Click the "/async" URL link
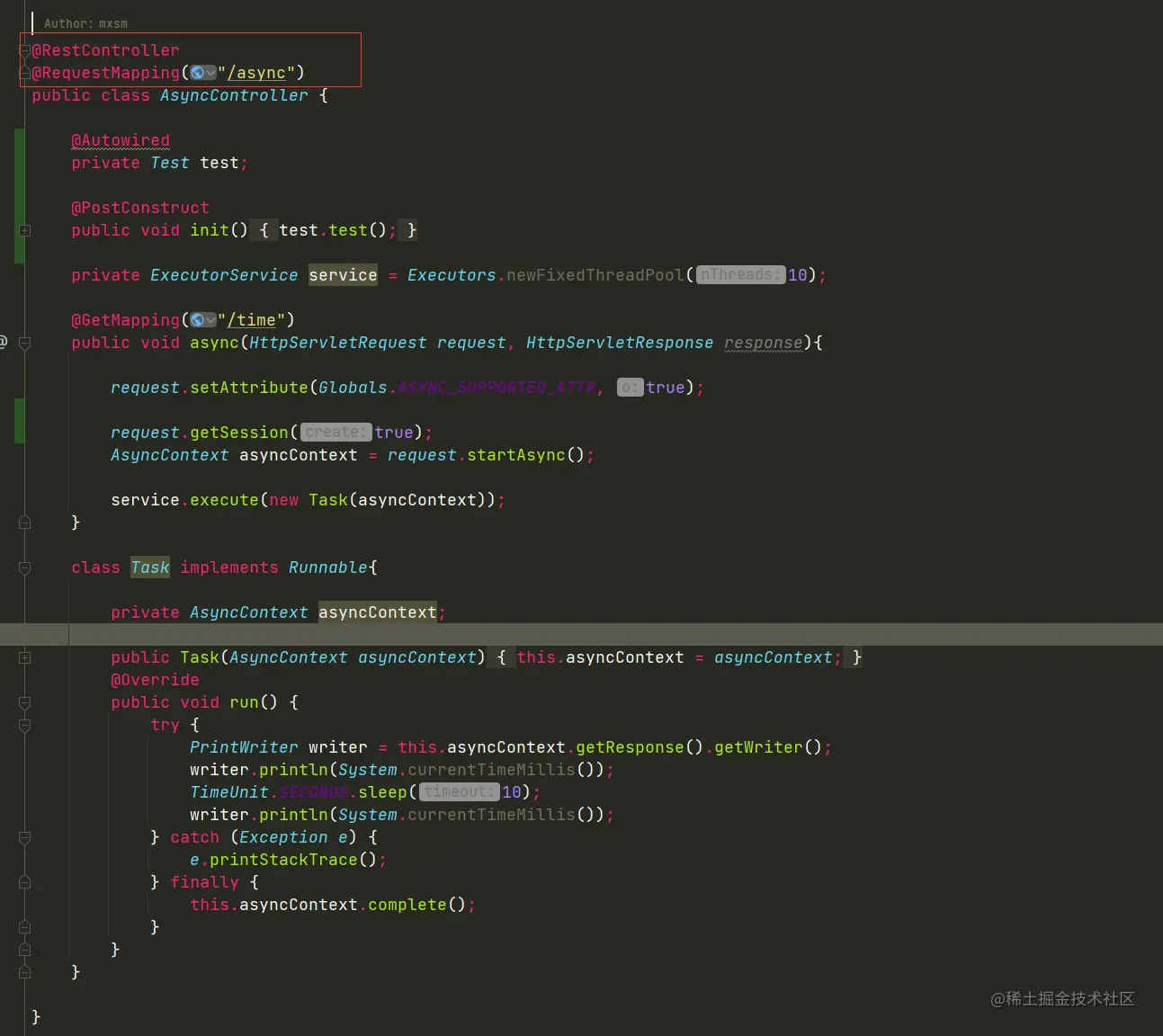Viewport: 1163px width, 1036px height. (x=256, y=73)
